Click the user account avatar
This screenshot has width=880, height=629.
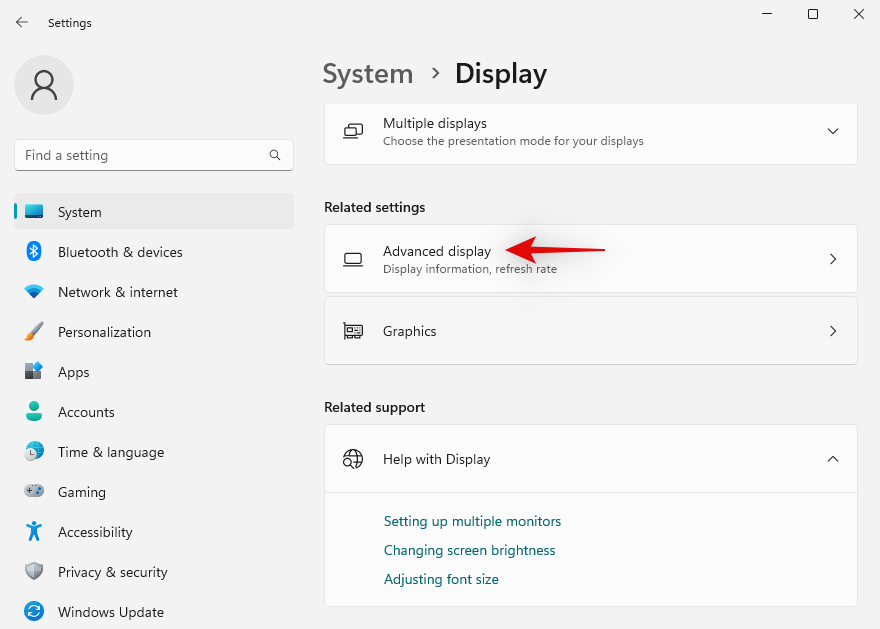[43, 85]
